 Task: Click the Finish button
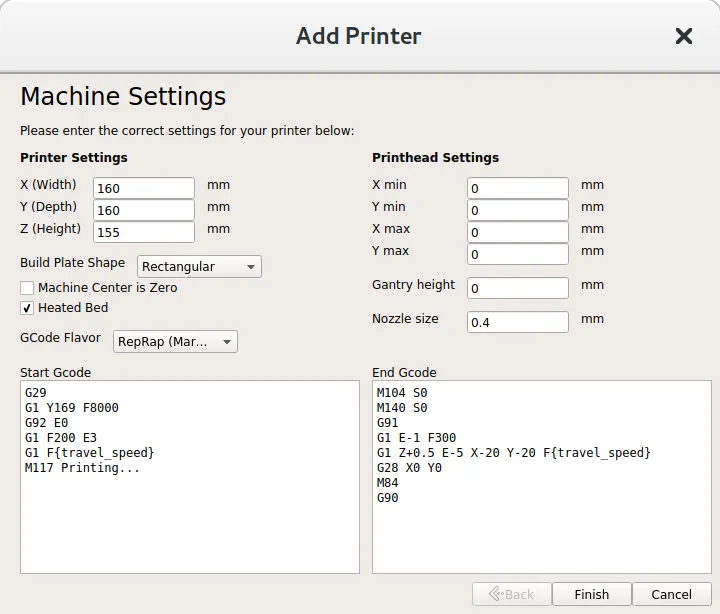pos(592,594)
